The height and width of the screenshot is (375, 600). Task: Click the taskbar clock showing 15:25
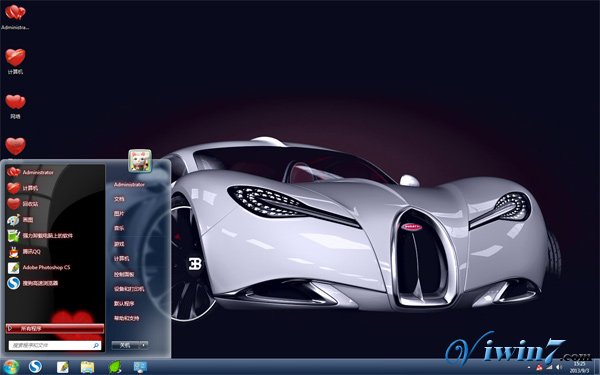point(579,367)
